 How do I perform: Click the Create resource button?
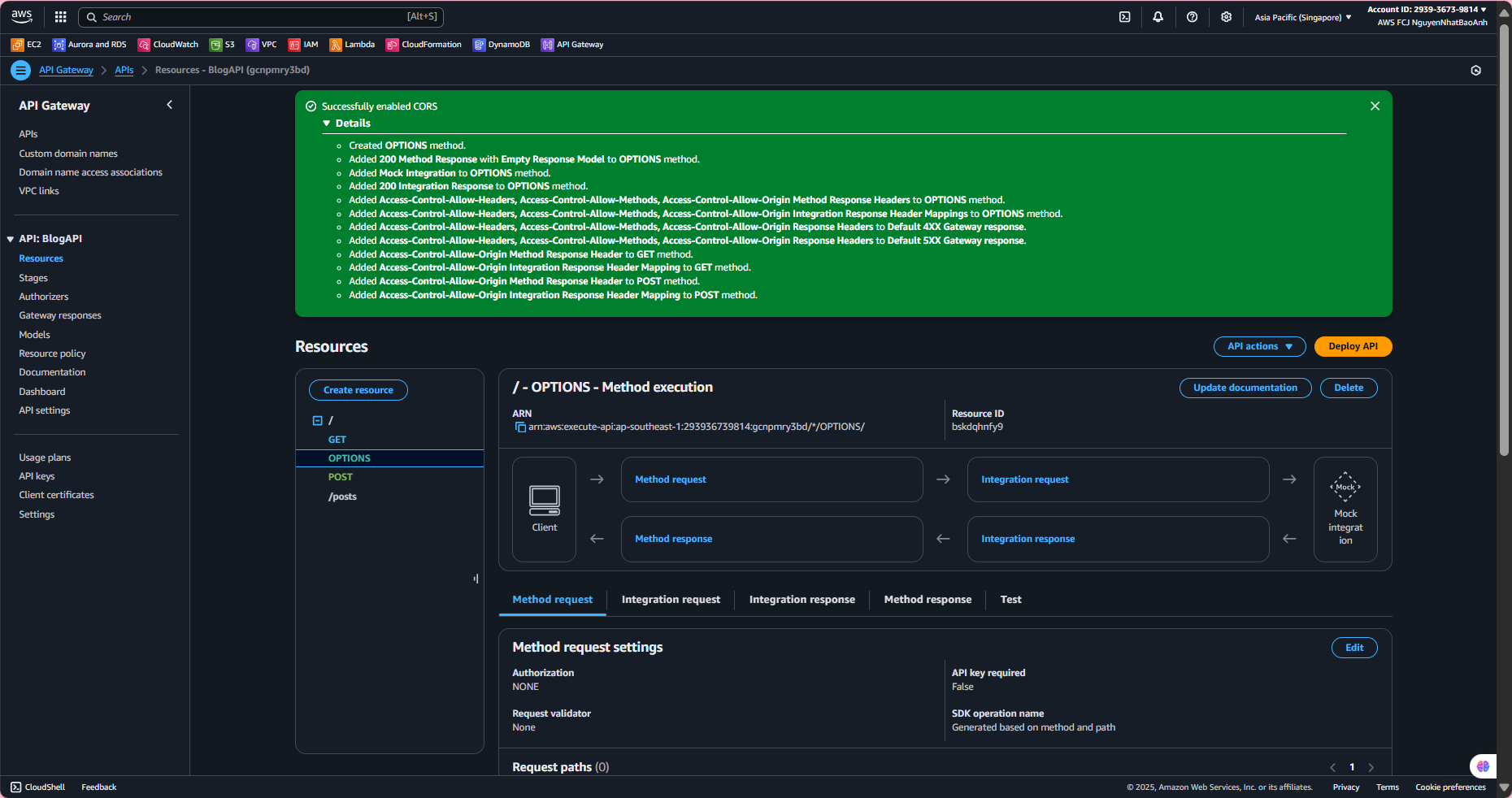[358, 391]
